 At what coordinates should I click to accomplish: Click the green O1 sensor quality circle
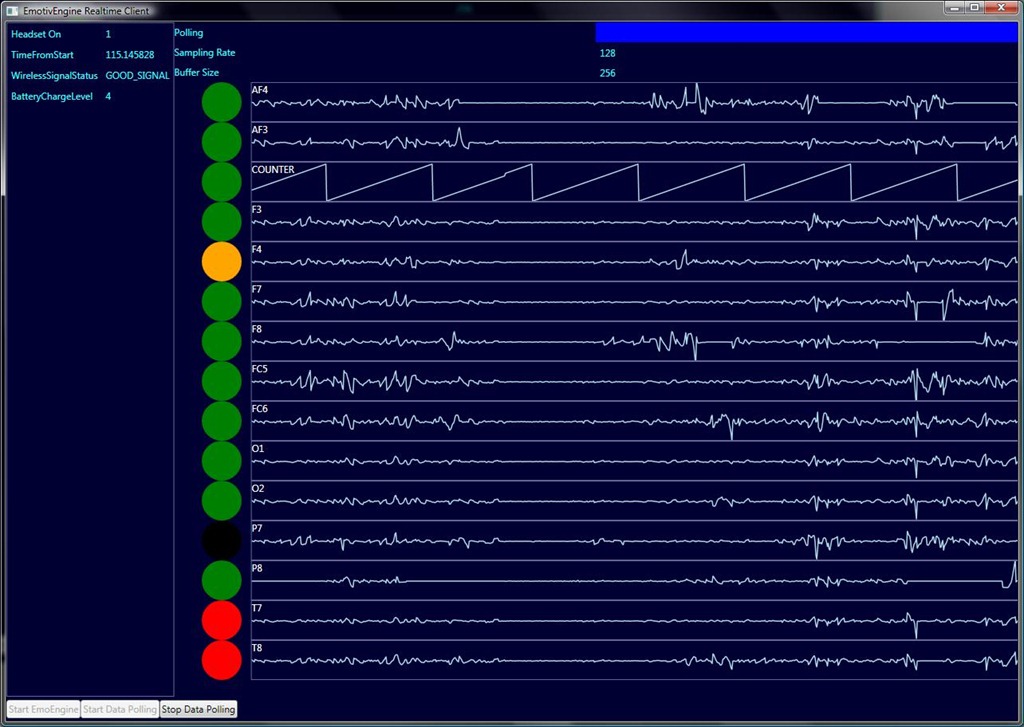click(221, 461)
